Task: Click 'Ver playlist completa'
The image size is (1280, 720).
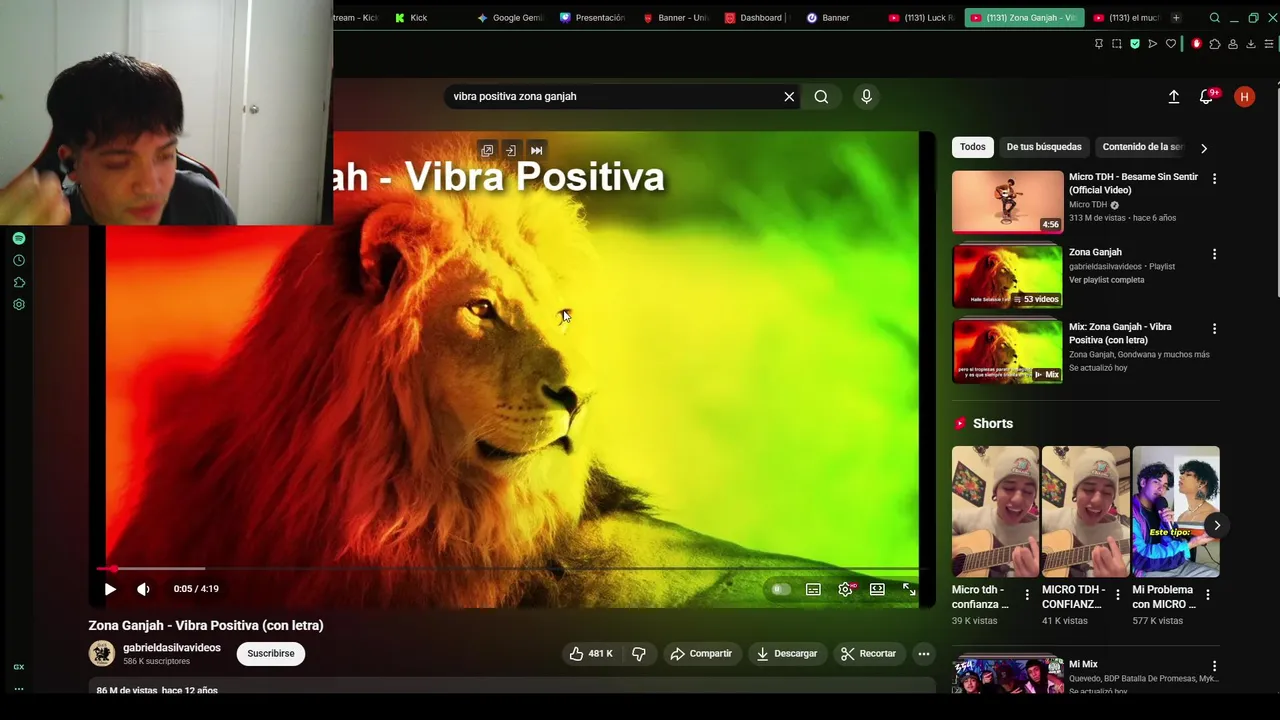Action: pyautogui.click(x=1106, y=280)
